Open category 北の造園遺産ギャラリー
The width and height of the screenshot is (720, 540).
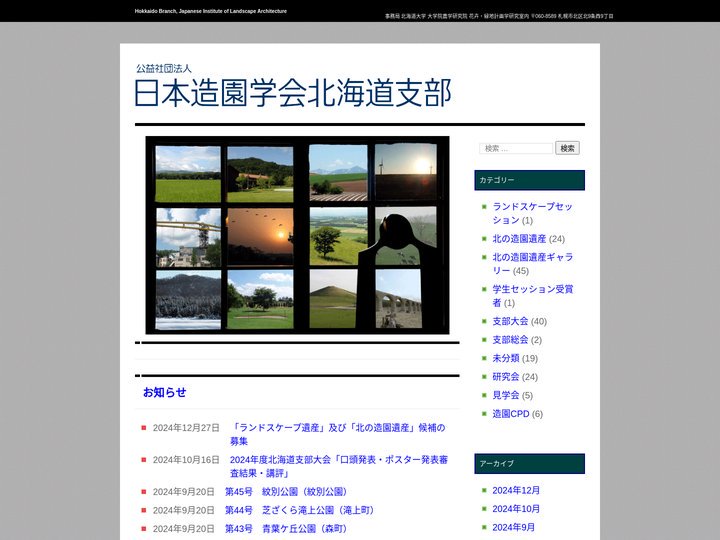[532, 264]
